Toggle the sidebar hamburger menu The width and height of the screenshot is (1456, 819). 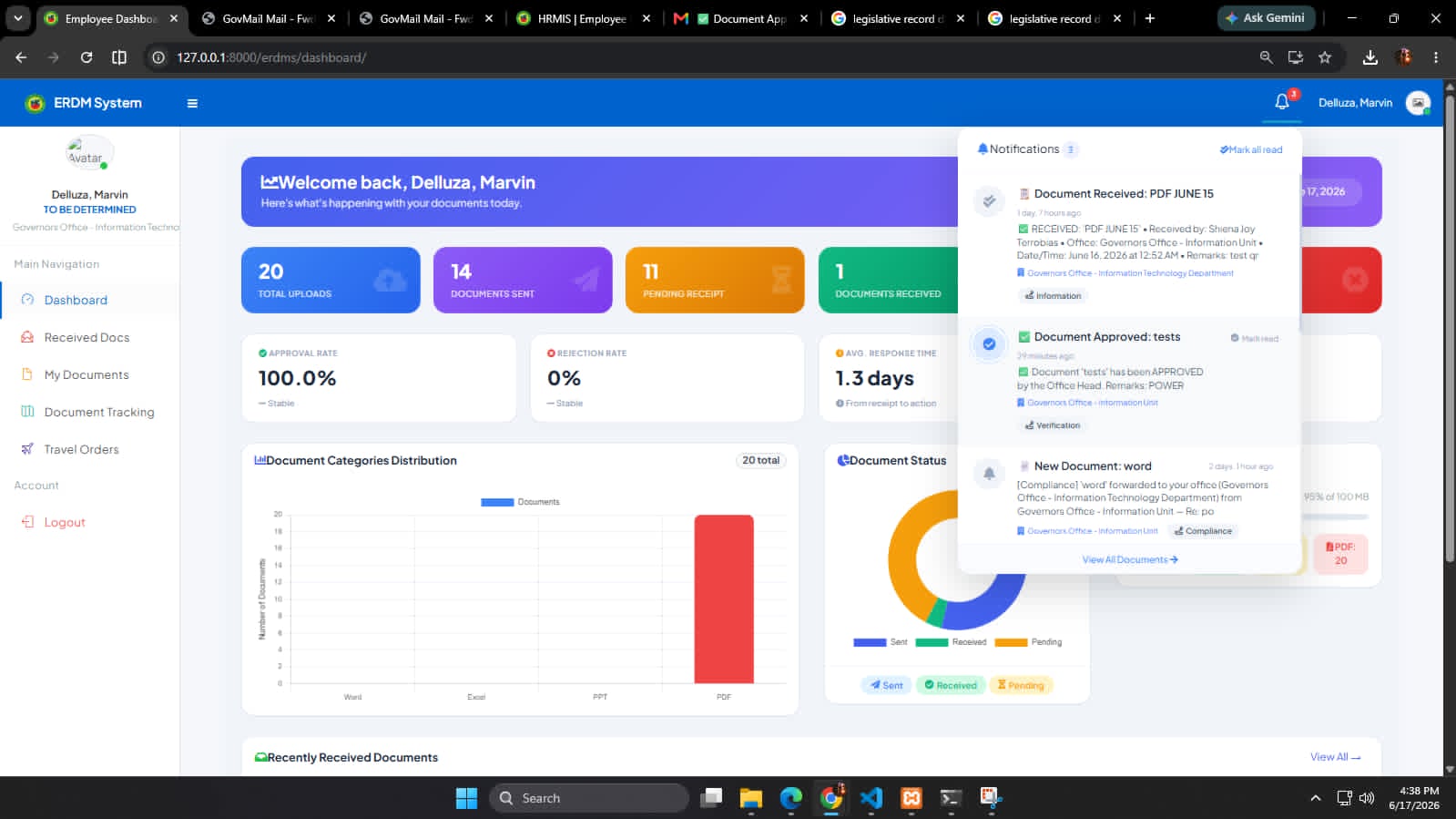pyautogui.click(x=192, y=103)
